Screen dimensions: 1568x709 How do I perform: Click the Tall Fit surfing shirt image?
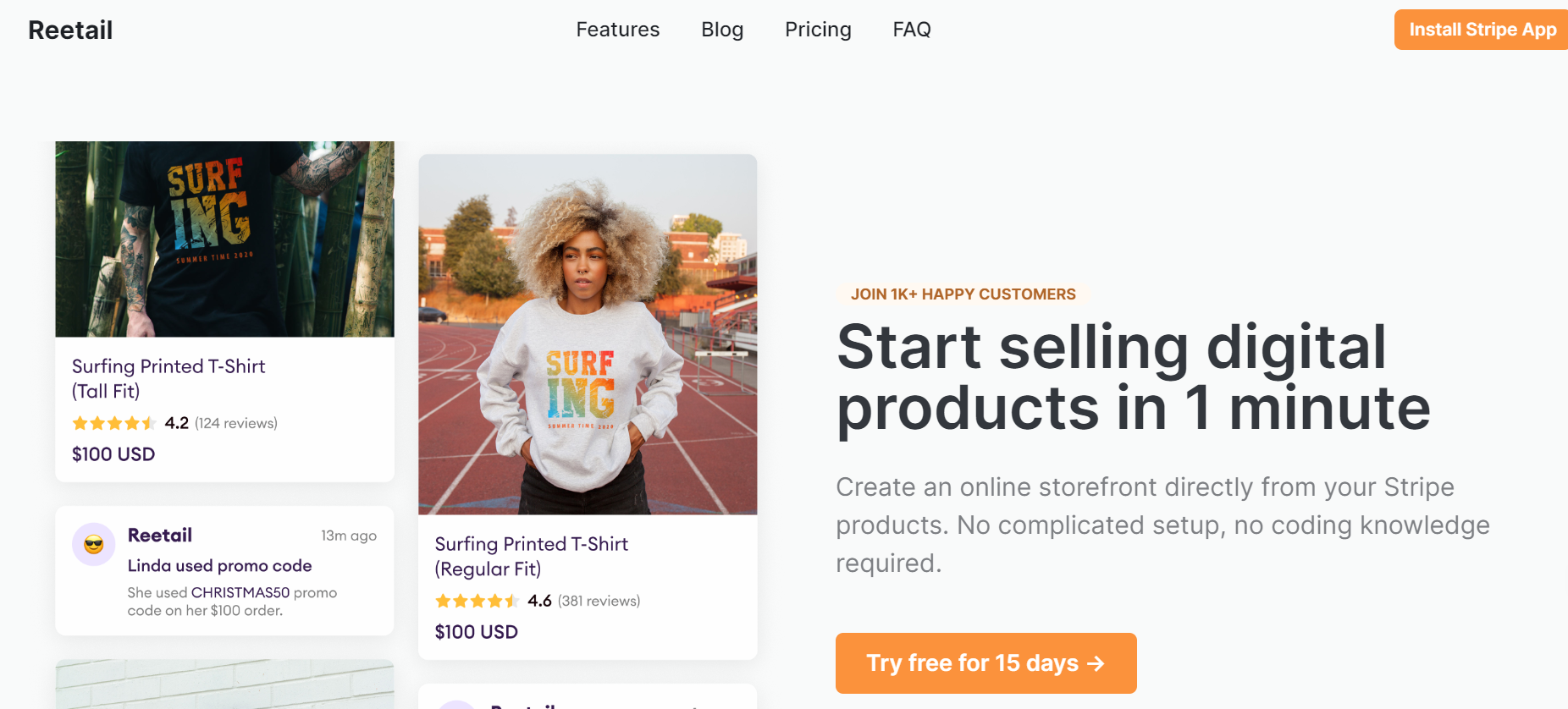click(x=224, y=239)
